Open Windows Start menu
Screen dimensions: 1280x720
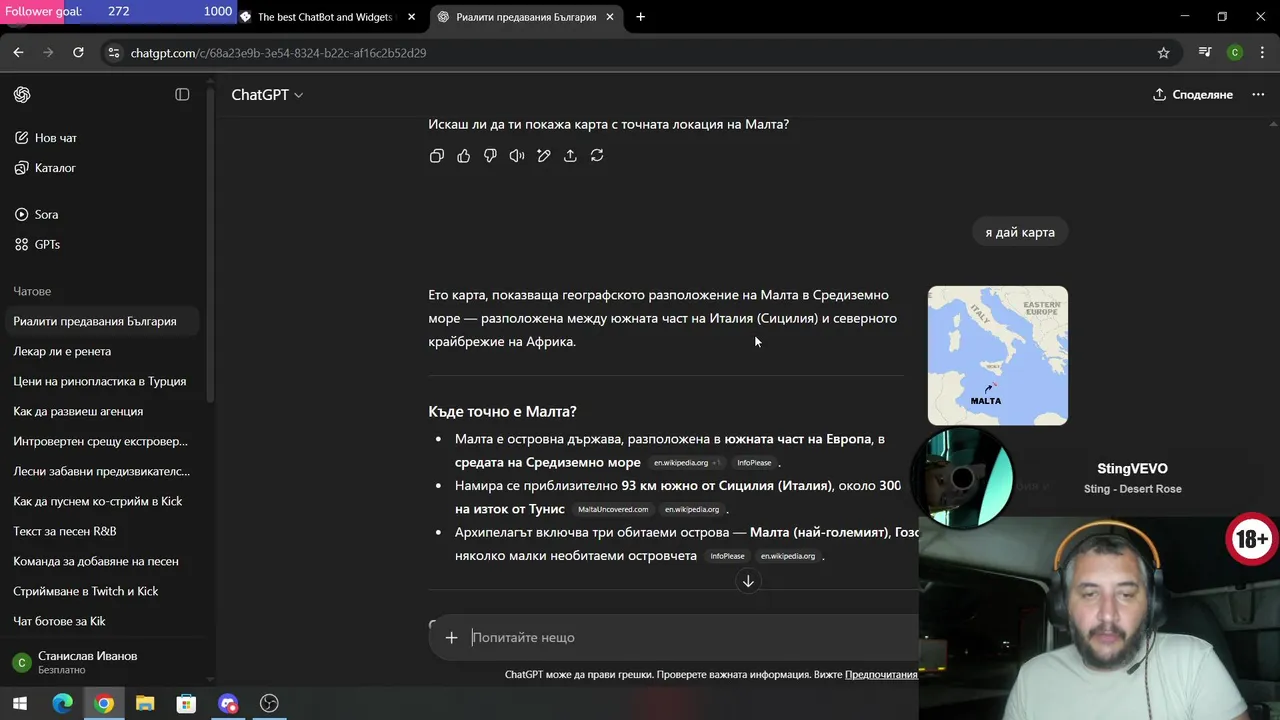[19, 703]
